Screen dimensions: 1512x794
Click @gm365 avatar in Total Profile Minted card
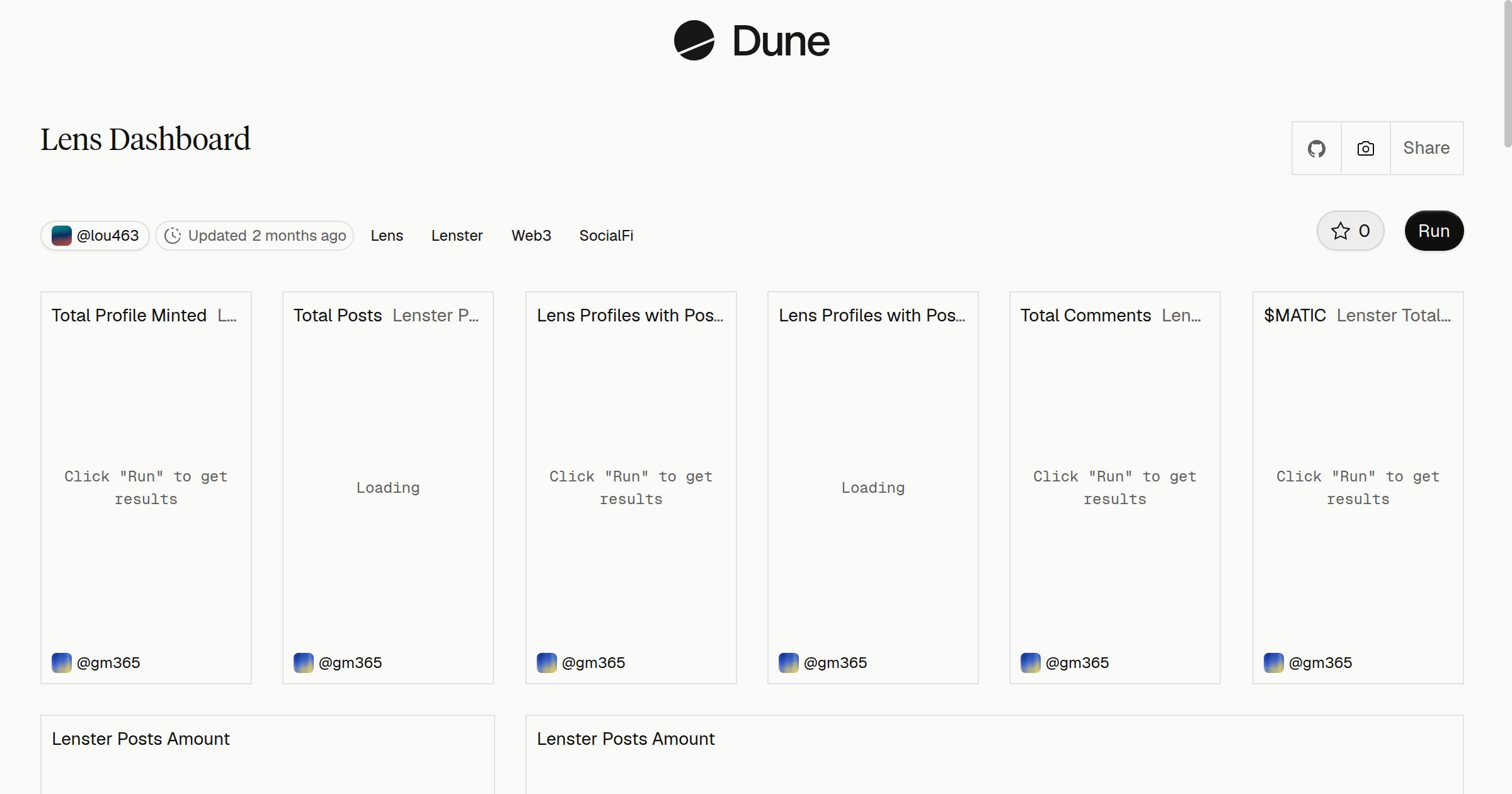[x=61, y=663]
